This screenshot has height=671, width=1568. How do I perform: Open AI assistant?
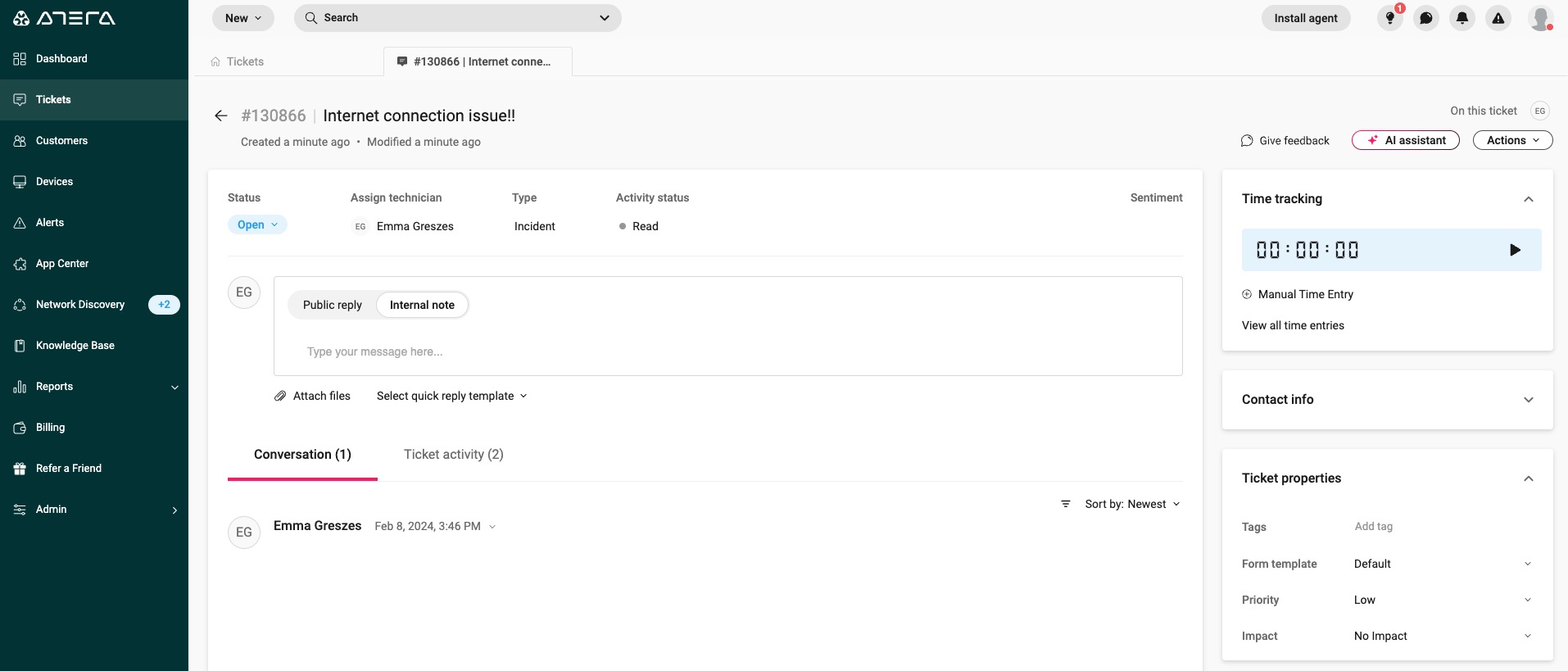[x=1406, y=140]
